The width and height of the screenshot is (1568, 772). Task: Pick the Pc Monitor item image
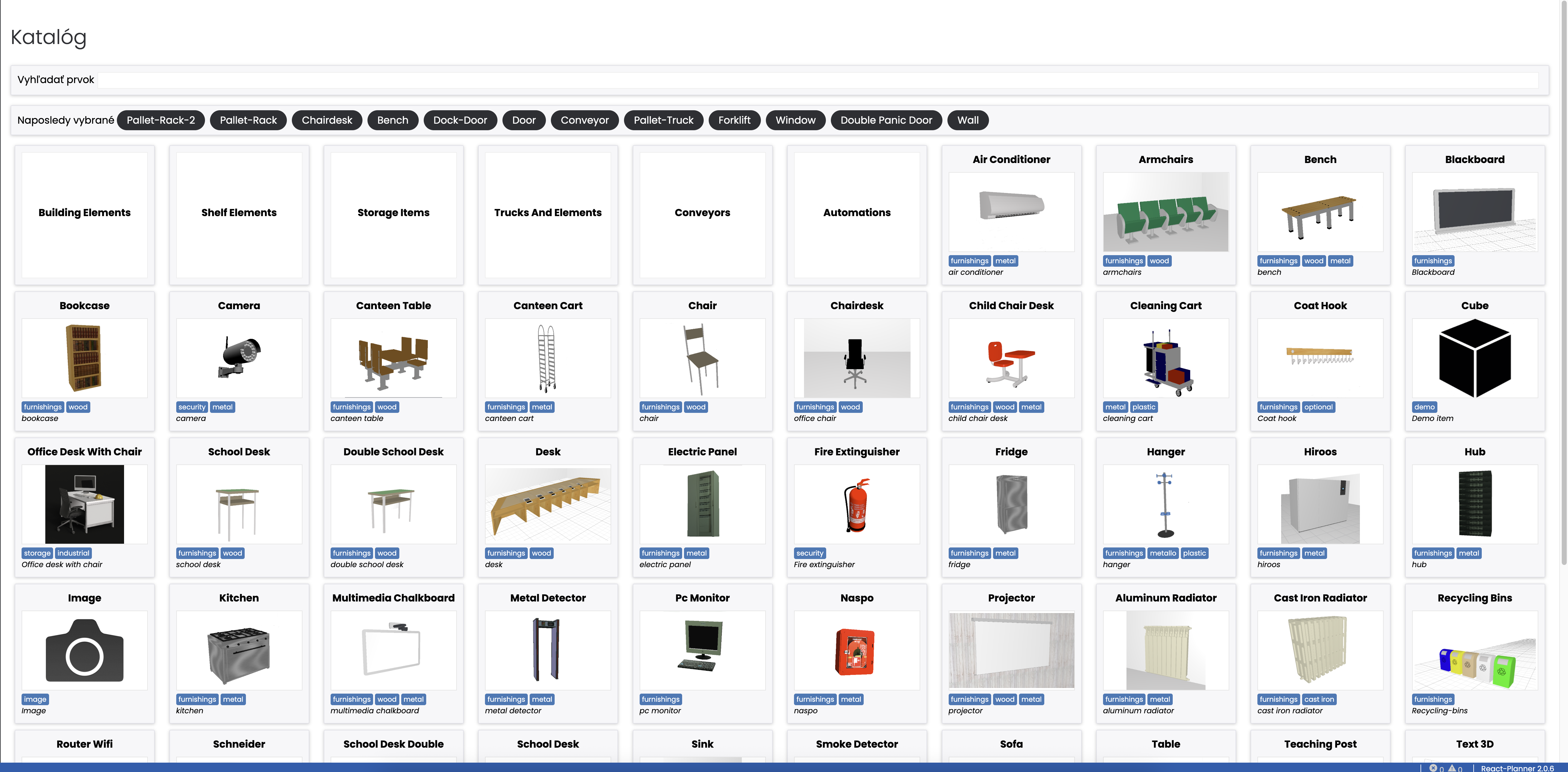(x=702, y=650)
